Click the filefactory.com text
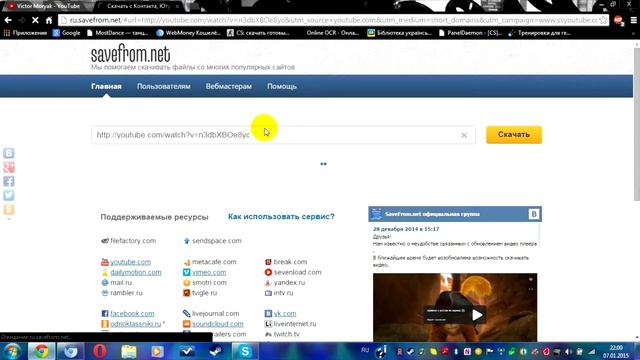Image resolution: width=640 pixels, height=360 pixels. 133,241
